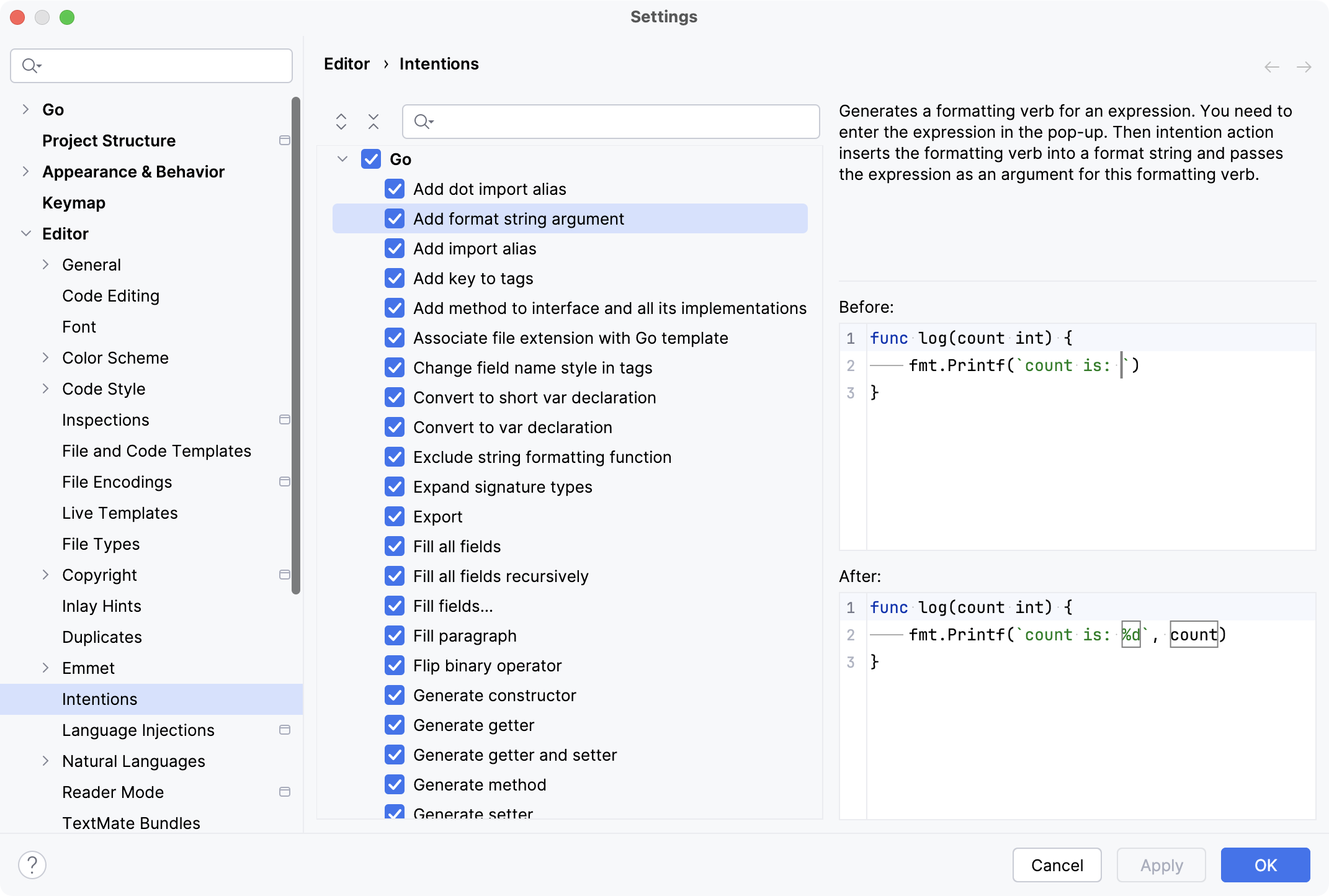
Task: Expand all intention groups with expand-all icon
Action: [x=341, y=122]
